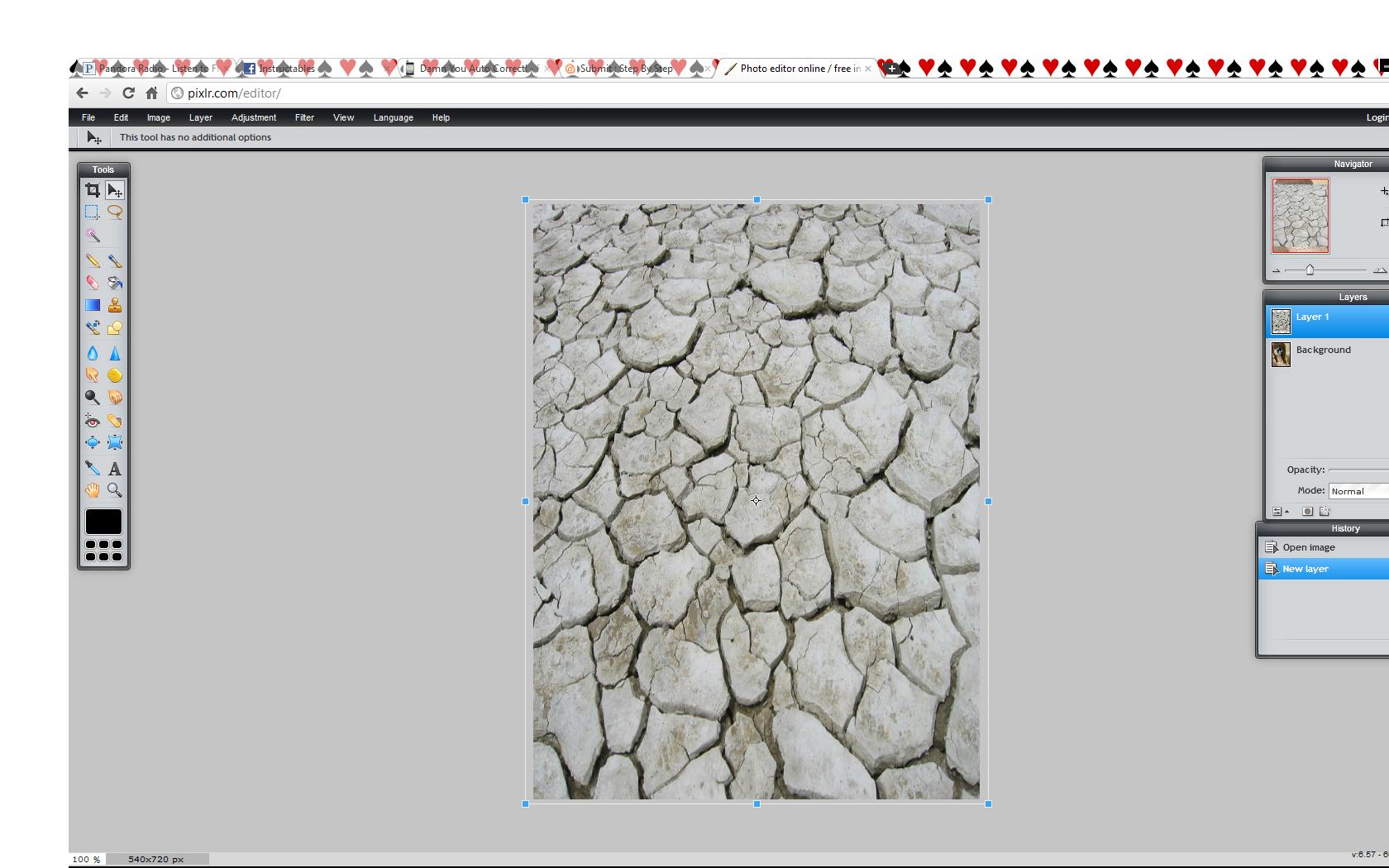Select the Pencil tool
1389x868 pixels.
click(92, 260)
